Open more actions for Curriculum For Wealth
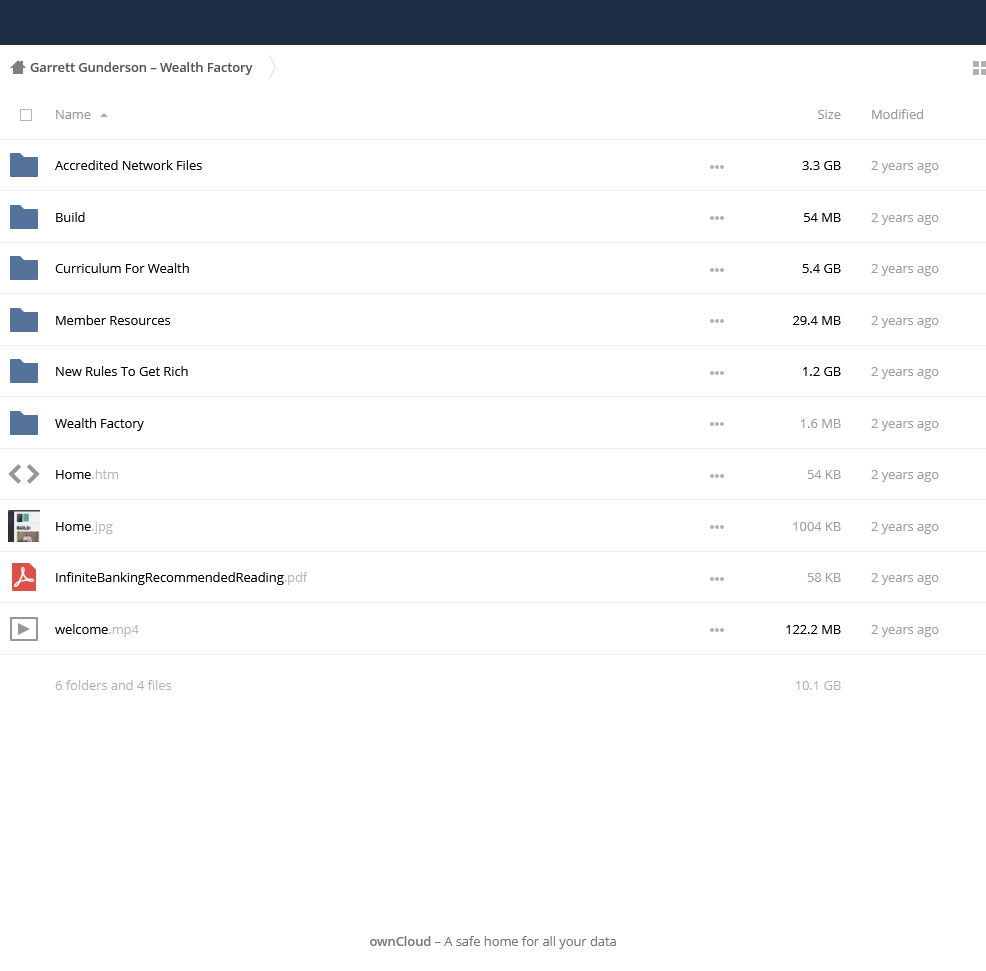 pyautogui.click(x=717, y=270)
